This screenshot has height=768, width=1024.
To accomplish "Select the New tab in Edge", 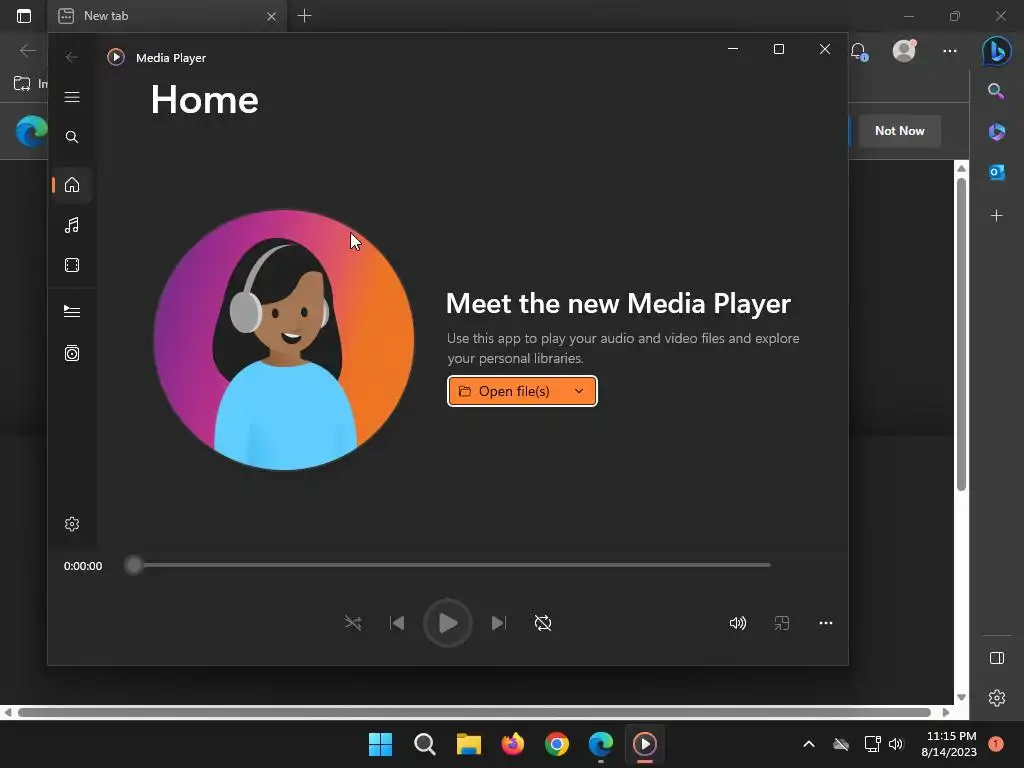I will (x=167, y=16).
